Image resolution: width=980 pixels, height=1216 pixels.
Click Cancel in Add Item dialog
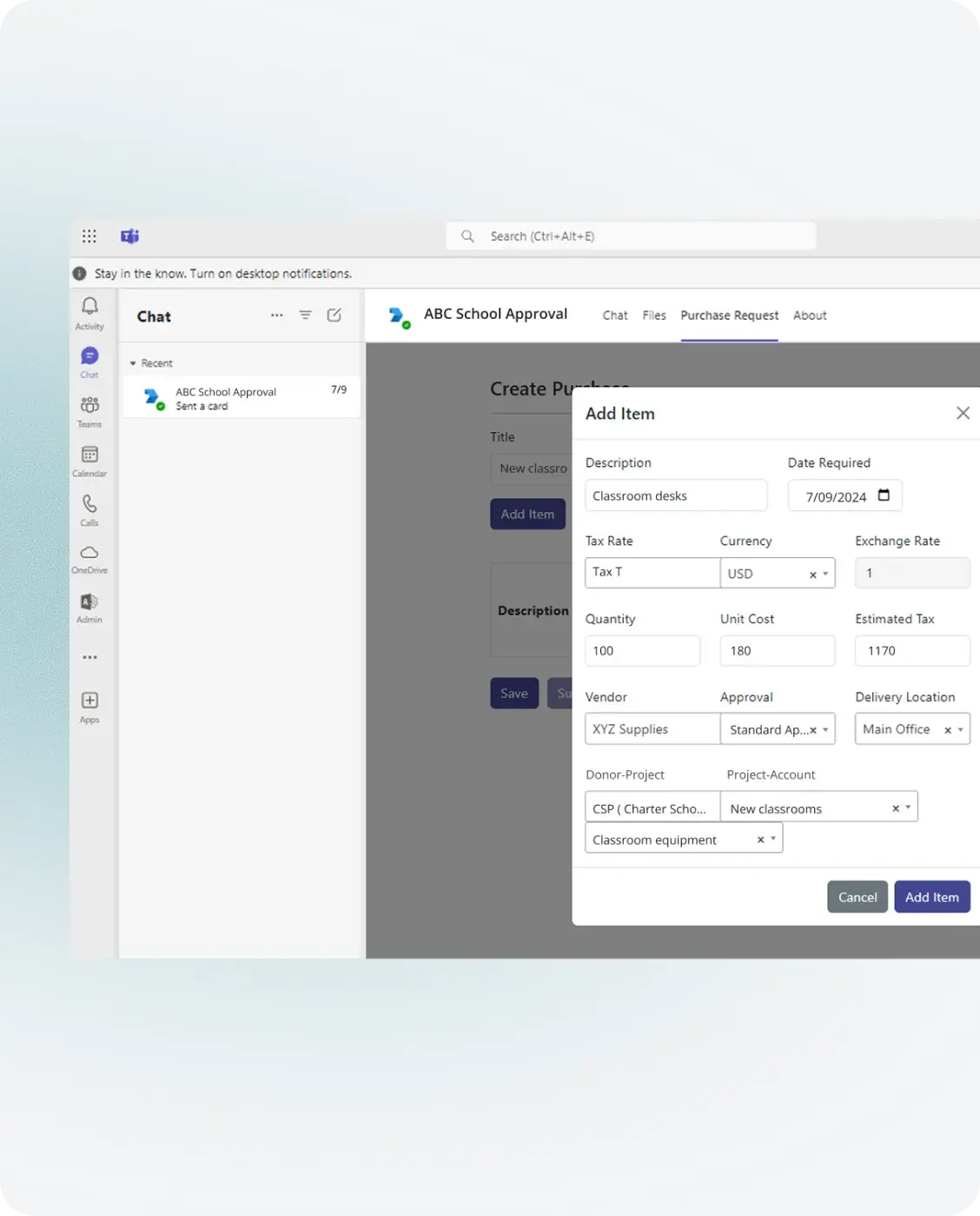click(857, 897)
